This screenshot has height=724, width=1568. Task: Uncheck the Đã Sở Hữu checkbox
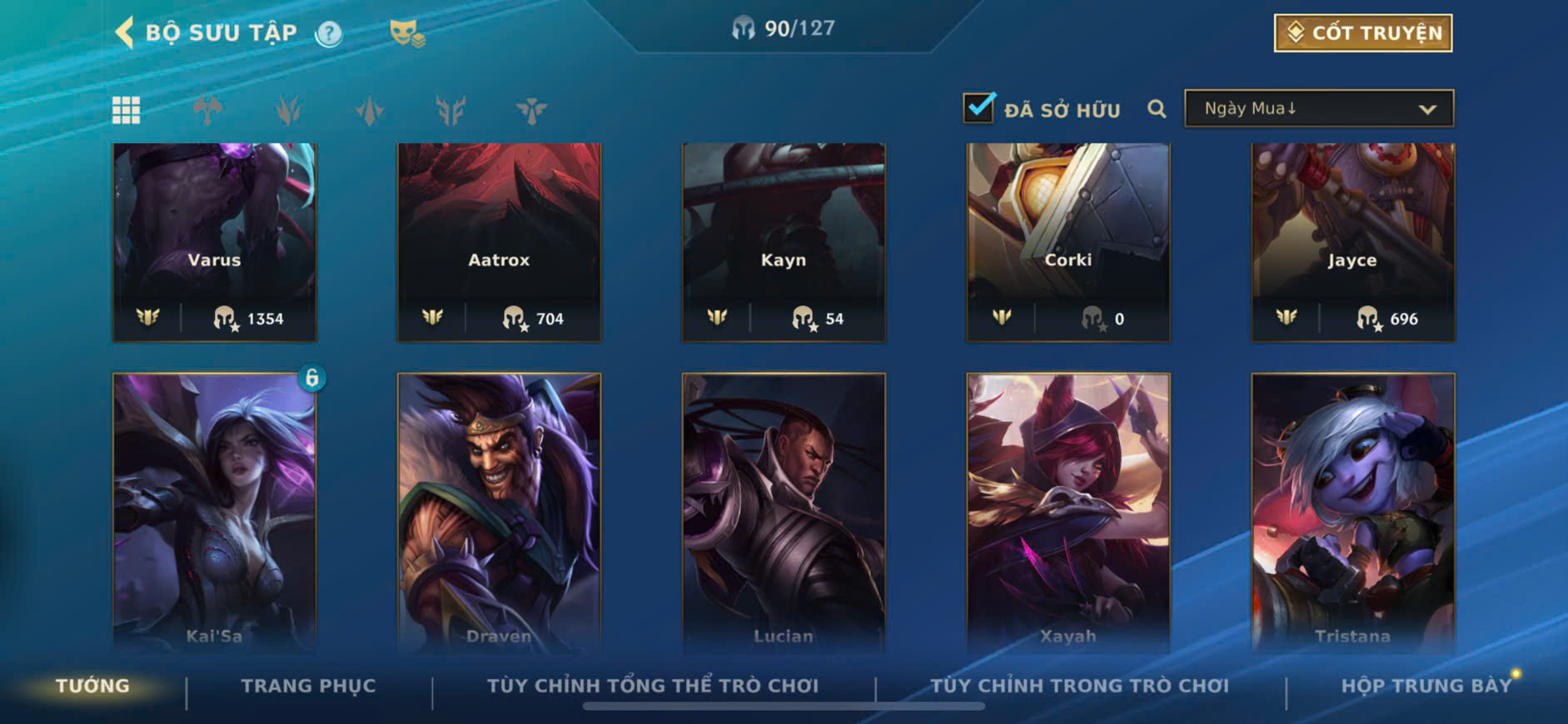point(978,107)
